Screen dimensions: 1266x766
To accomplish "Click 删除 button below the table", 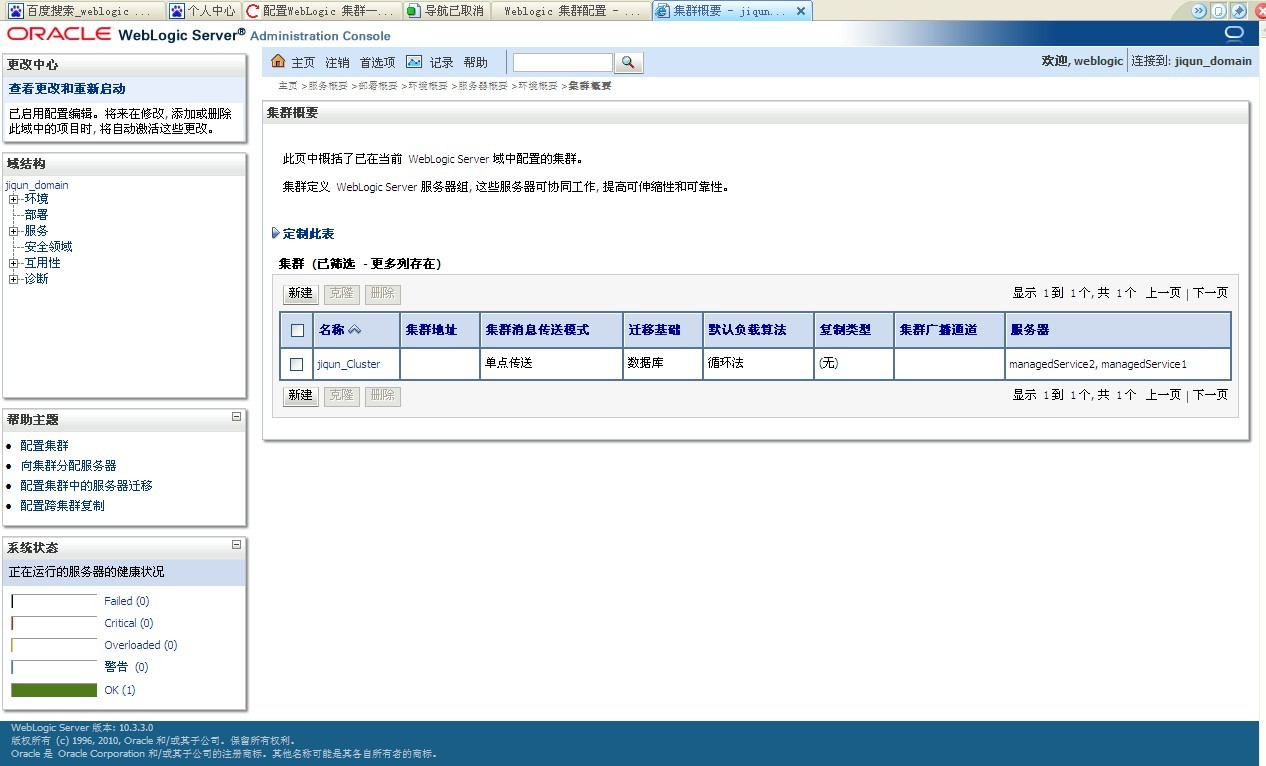I will 382,396.
